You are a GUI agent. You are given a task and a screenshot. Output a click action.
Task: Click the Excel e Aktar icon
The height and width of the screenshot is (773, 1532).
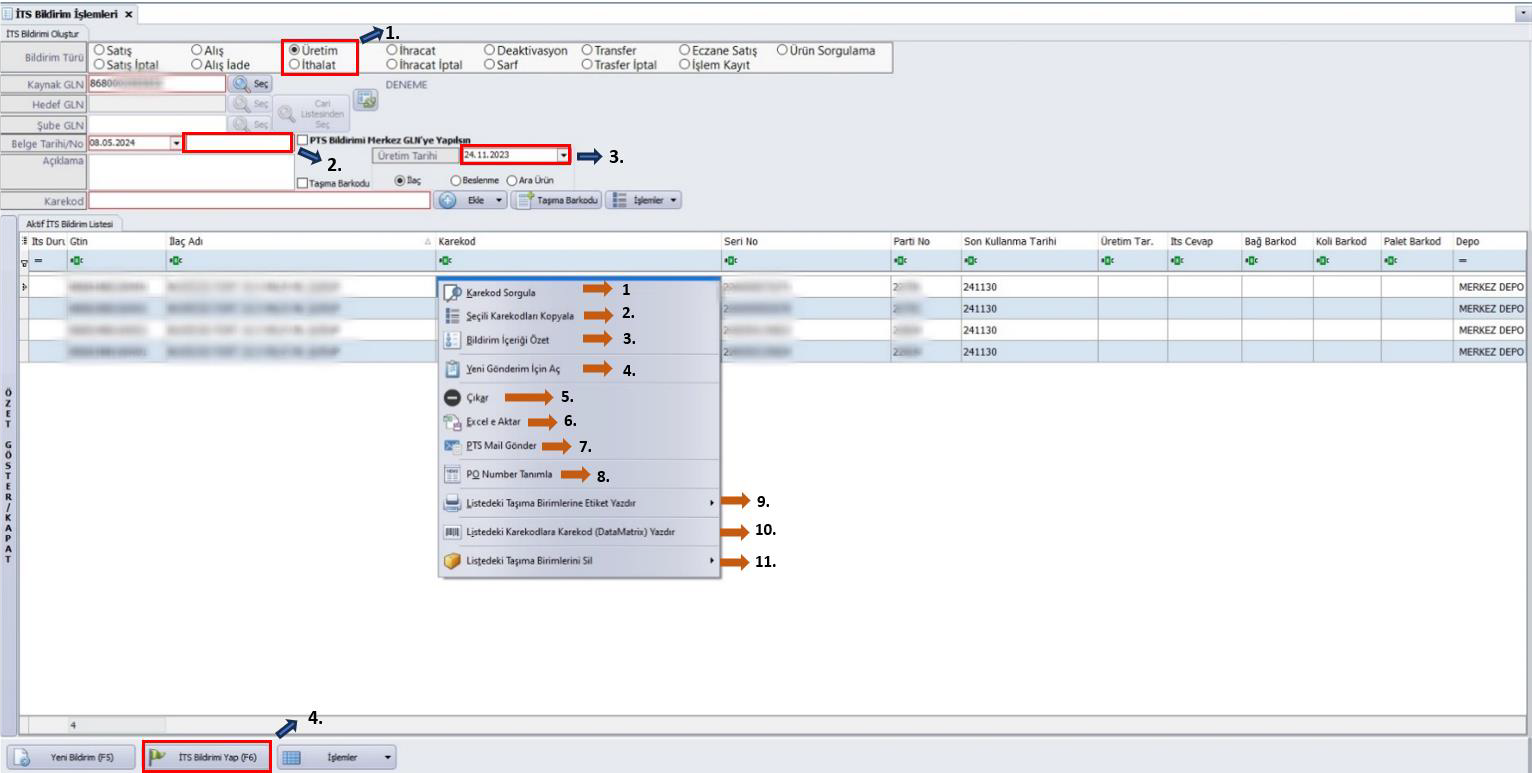tap(451, 422)
